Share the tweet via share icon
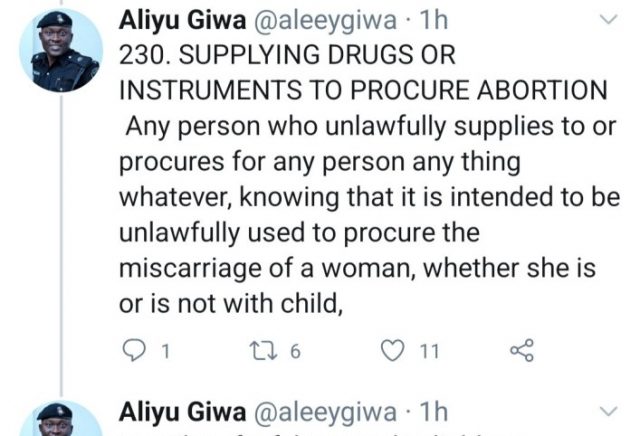The width and height of the screenshot is (640, 436). pyautogui.click(x=522, y=351)
